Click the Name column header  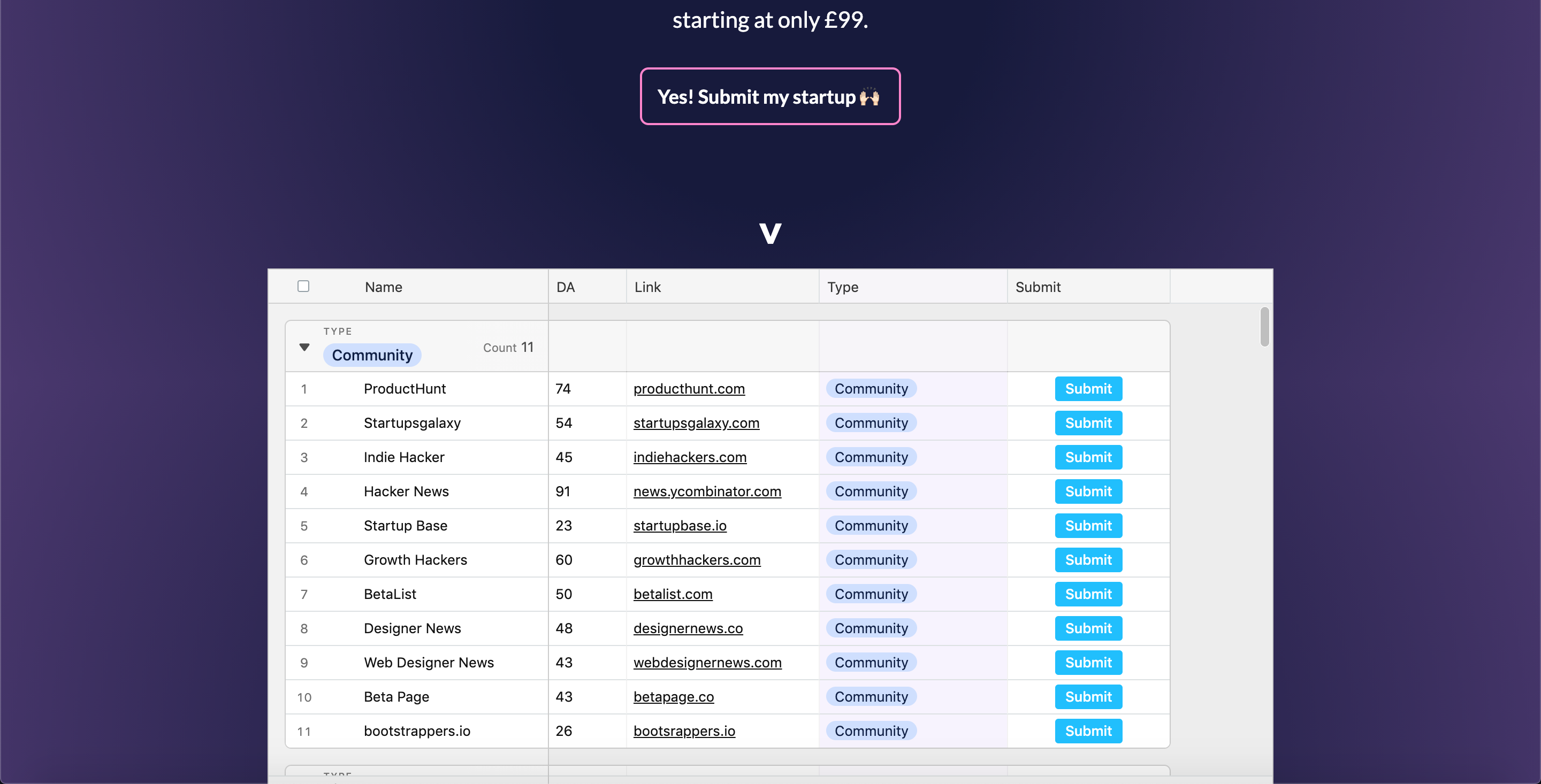click(384, 287)
